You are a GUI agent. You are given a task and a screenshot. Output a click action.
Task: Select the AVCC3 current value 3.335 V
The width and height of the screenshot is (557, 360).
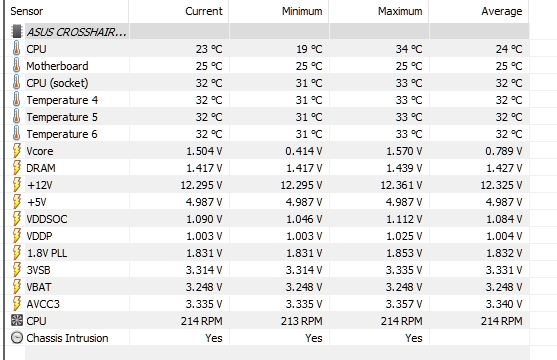[x=204, y=304]
